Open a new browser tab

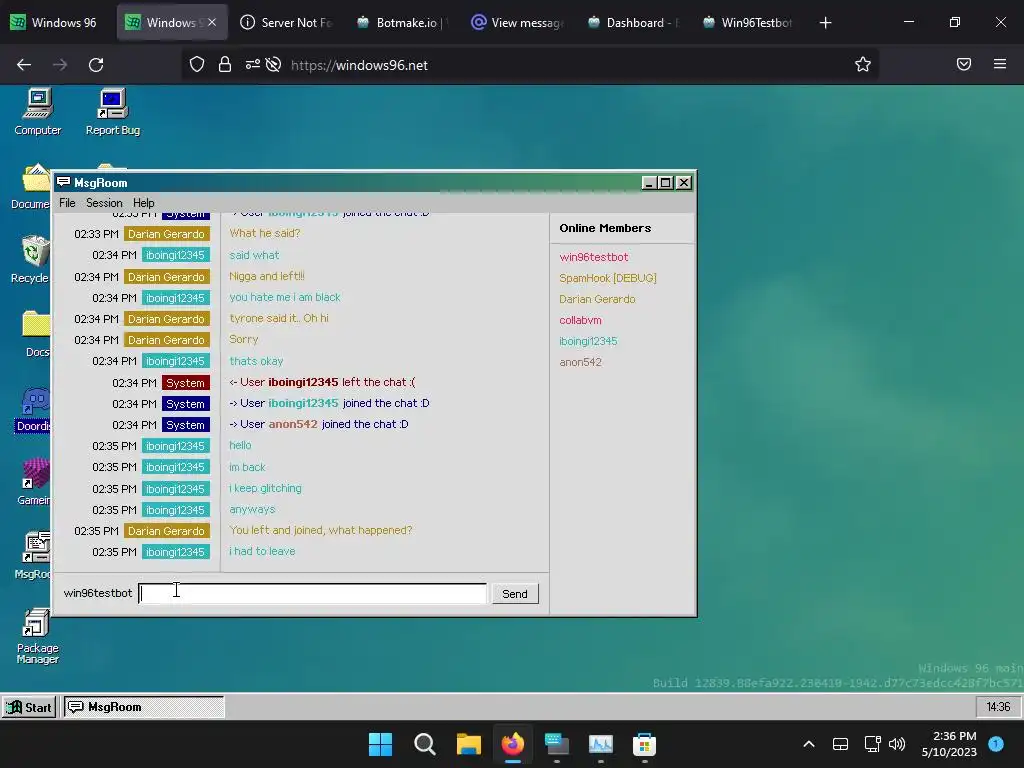[x=825, y=23]
